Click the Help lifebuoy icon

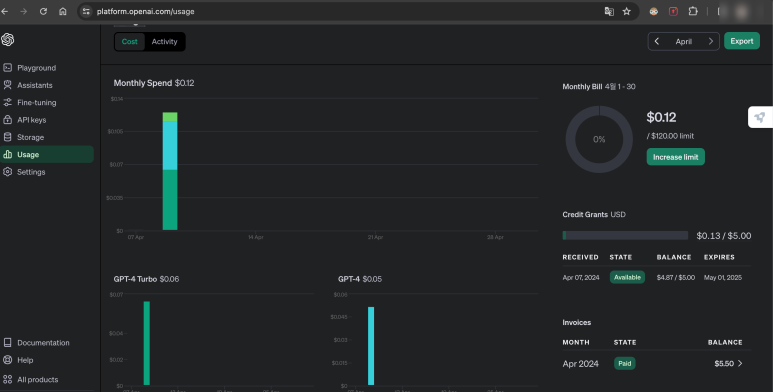tap(7, 360)
